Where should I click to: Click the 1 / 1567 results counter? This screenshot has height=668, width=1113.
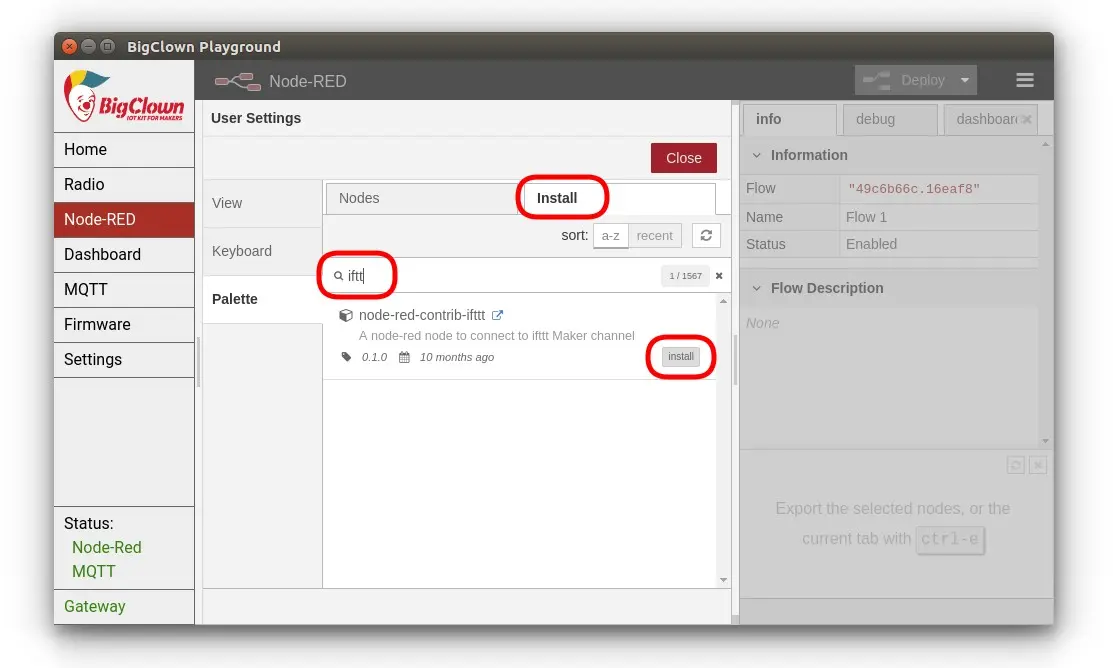(x=685, y=276)
